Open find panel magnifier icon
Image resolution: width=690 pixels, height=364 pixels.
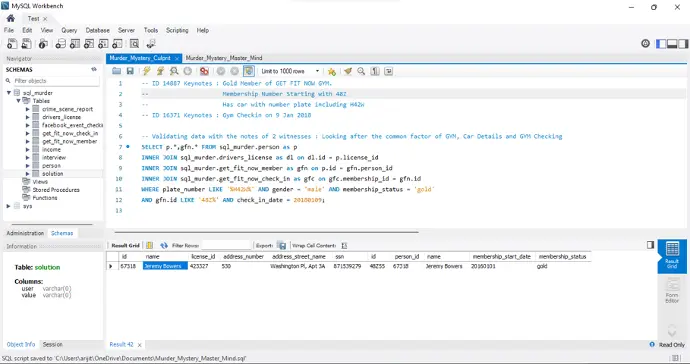tap(361, 71)
